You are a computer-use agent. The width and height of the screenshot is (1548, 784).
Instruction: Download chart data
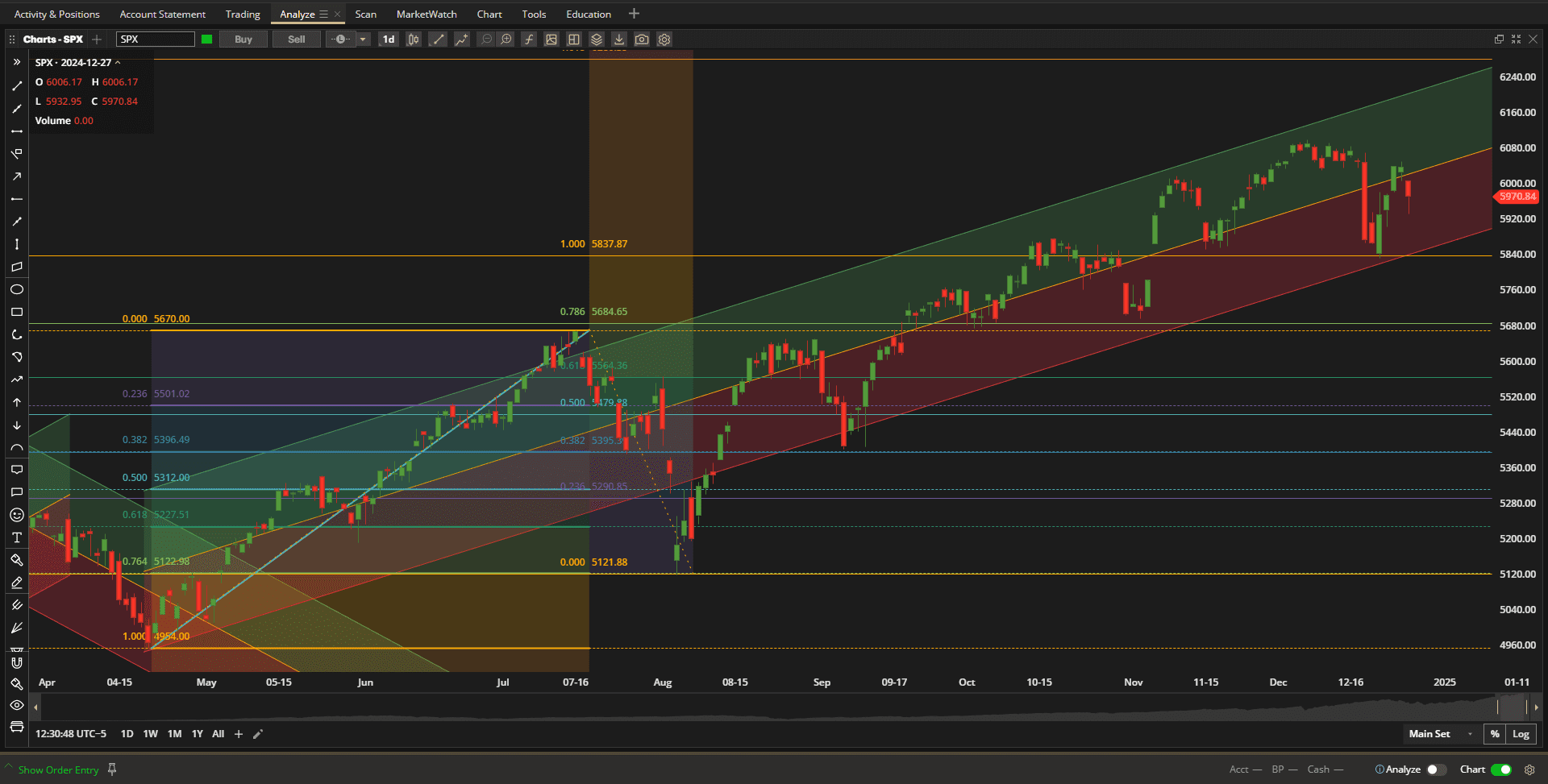[x=619, y=39]
